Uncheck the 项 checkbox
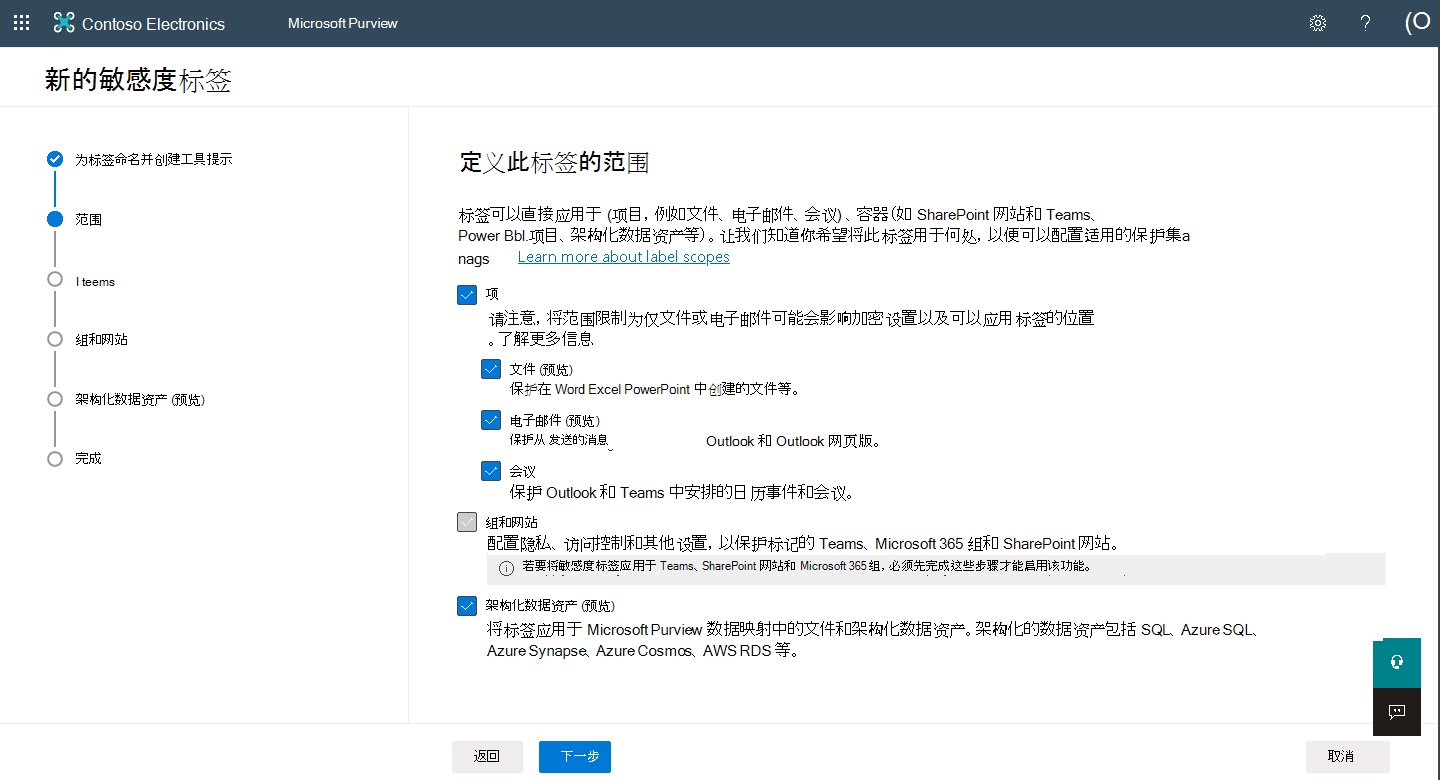Screen dimensions: 1440x780 coord(467,294)
